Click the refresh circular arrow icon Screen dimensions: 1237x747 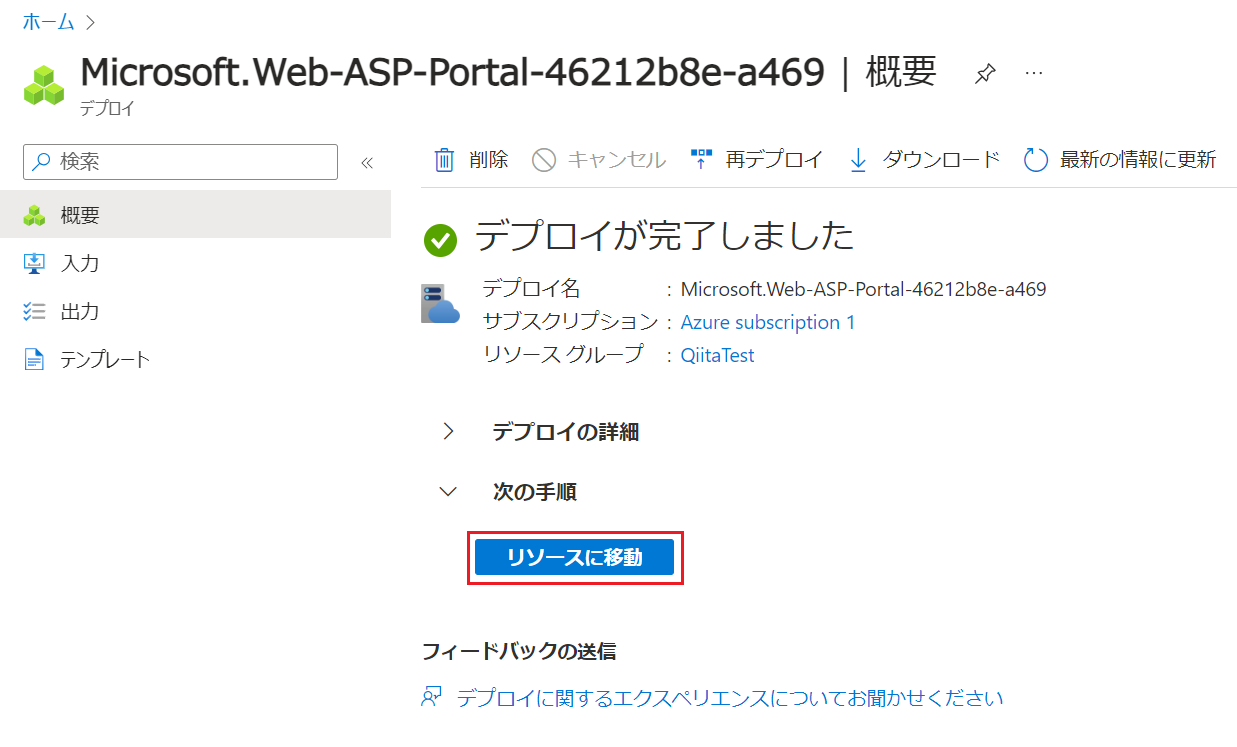(x=1036, y=159)
